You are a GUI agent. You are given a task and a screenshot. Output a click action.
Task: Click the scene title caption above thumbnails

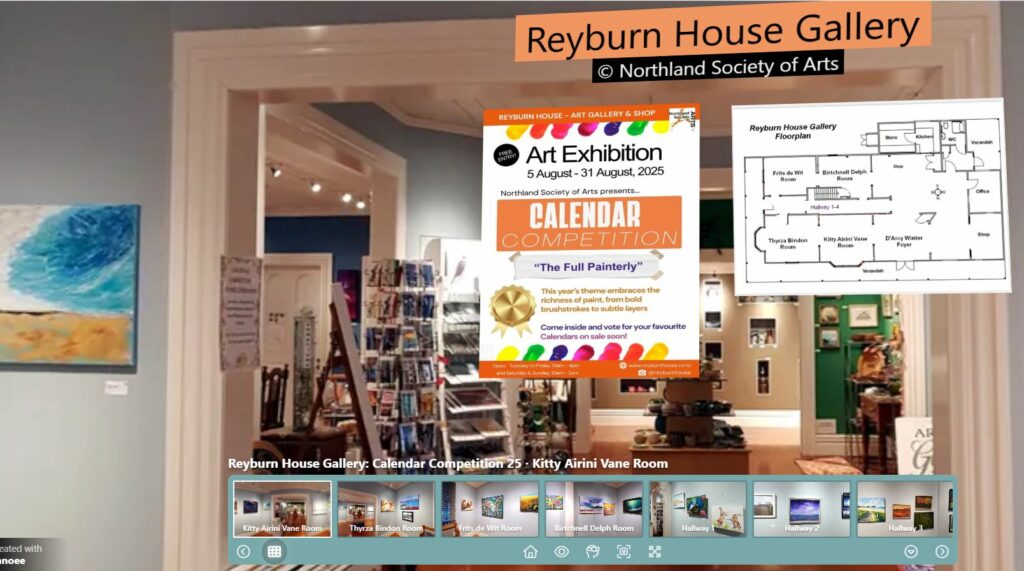click(448, 464)
